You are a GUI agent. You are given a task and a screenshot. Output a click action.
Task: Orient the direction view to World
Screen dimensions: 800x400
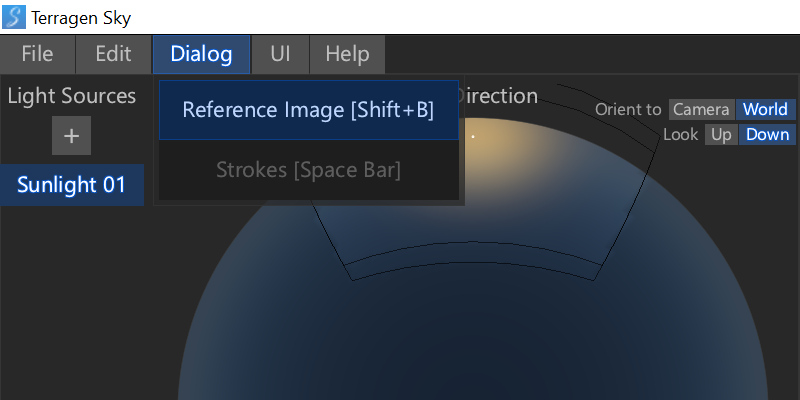(766, 110)
